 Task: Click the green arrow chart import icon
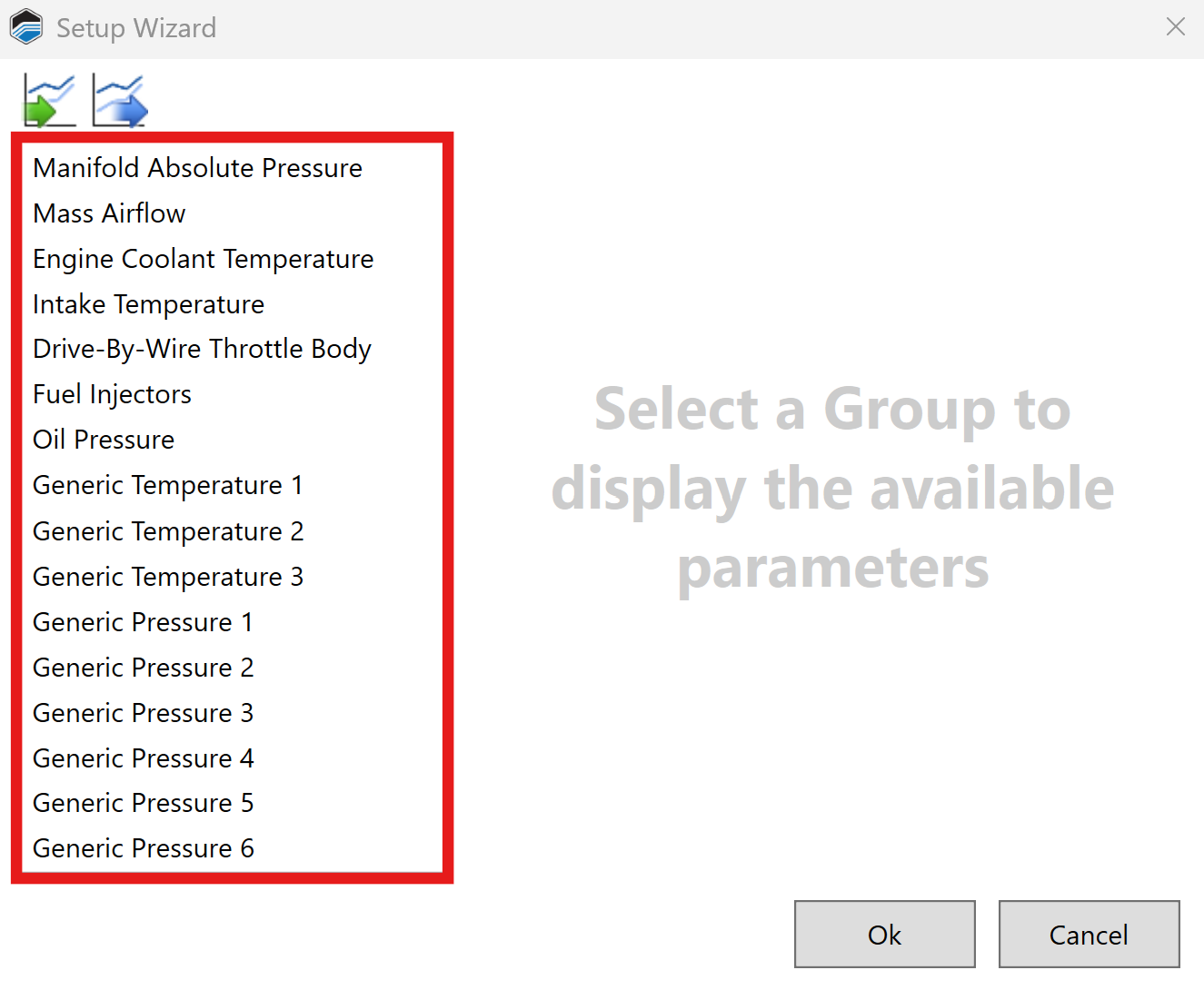point(49,99)
